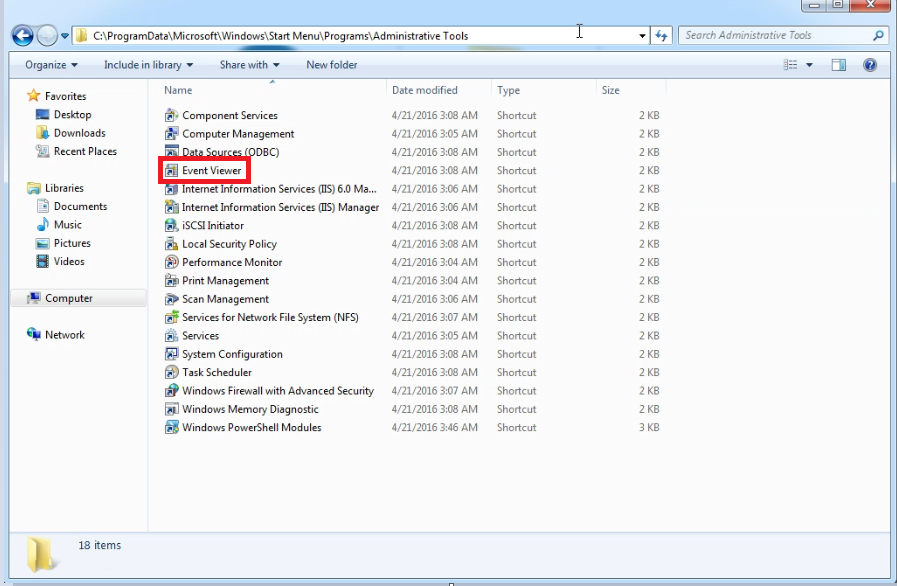
Task: Sort by Date modified column header
Action: (439, 90)
